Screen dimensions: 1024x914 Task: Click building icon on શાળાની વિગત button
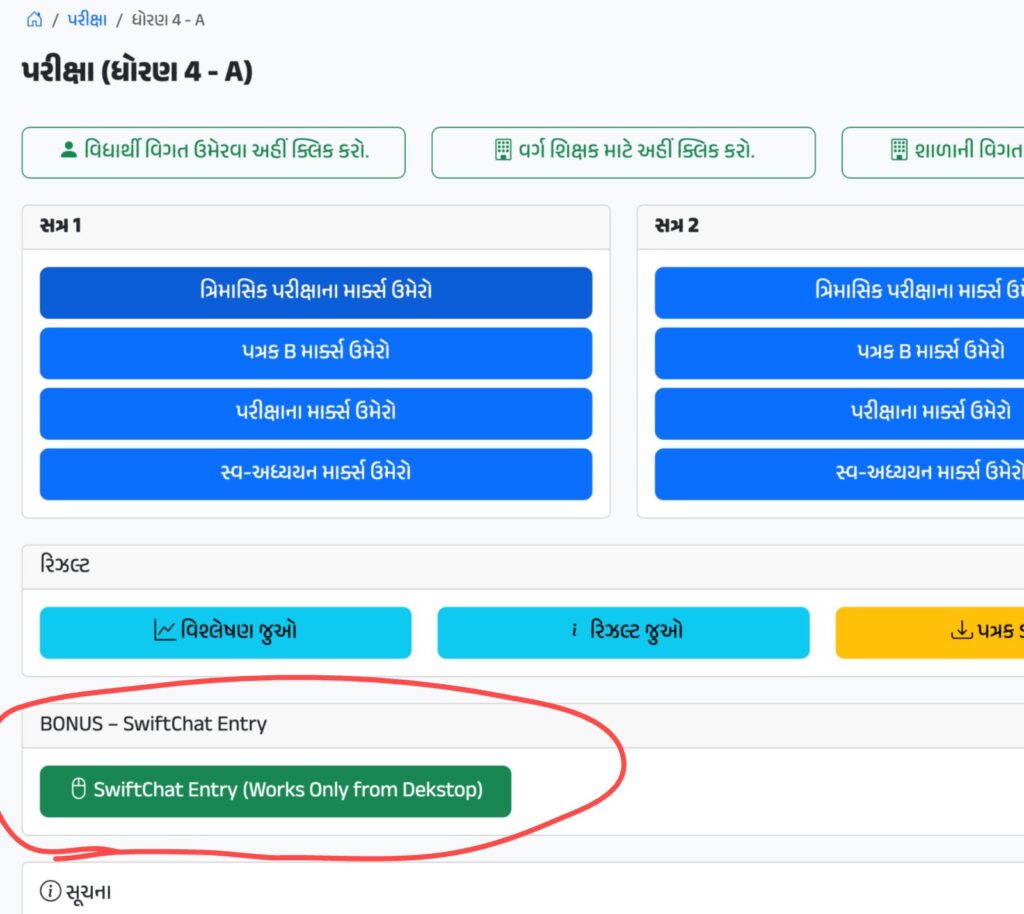[x=898, y=151]
